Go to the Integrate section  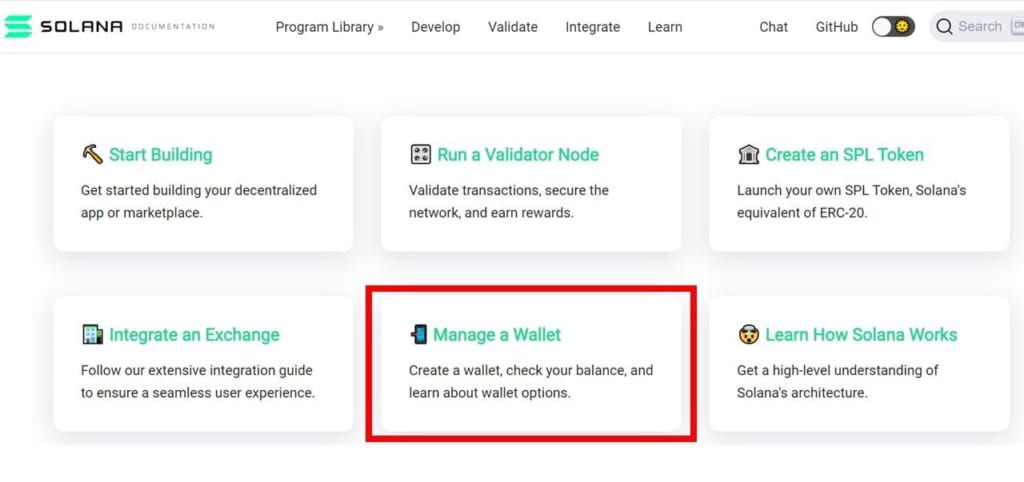point(593,27)
